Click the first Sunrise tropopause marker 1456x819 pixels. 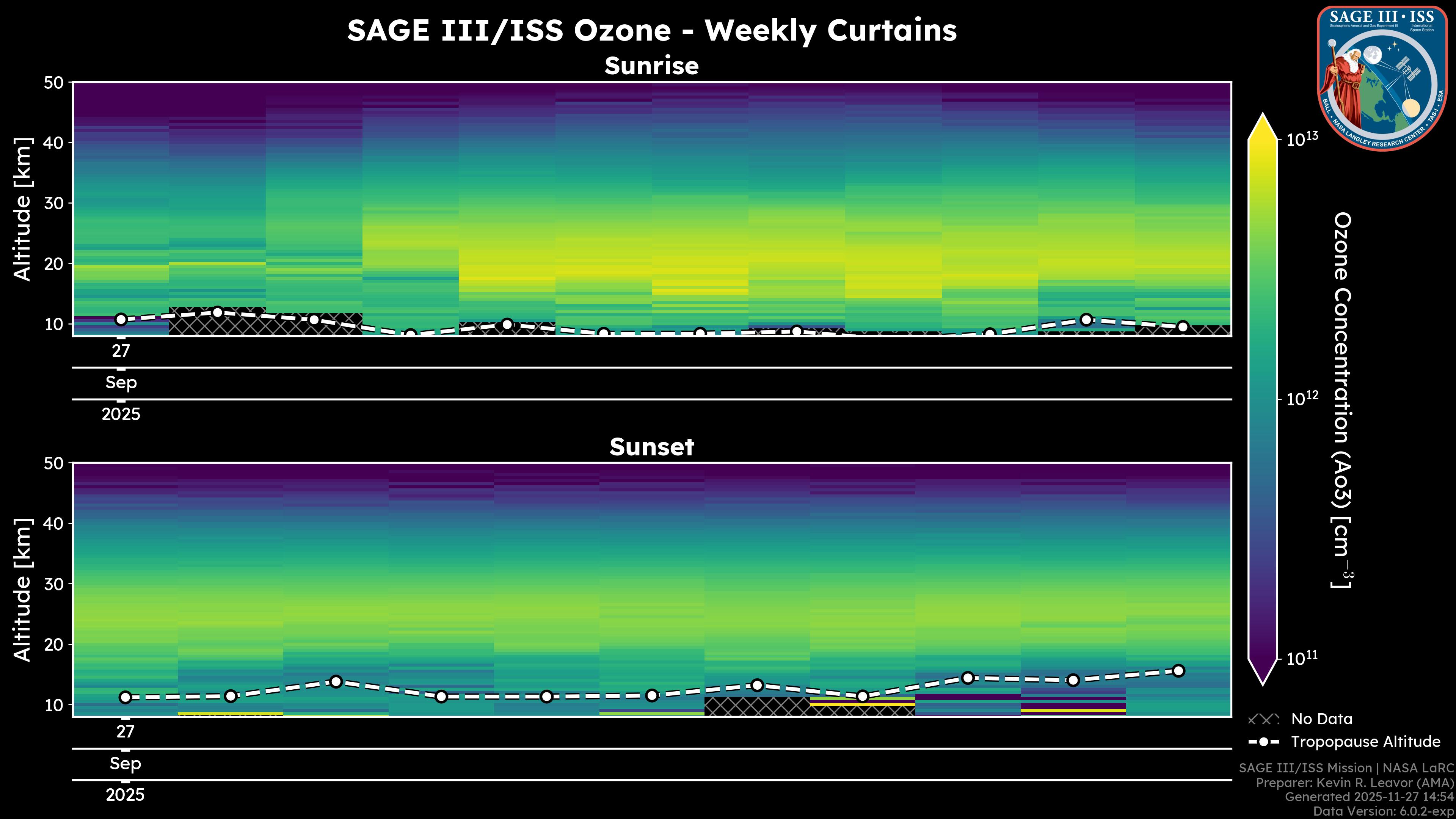pyautogui.click(x=121, y=319)
